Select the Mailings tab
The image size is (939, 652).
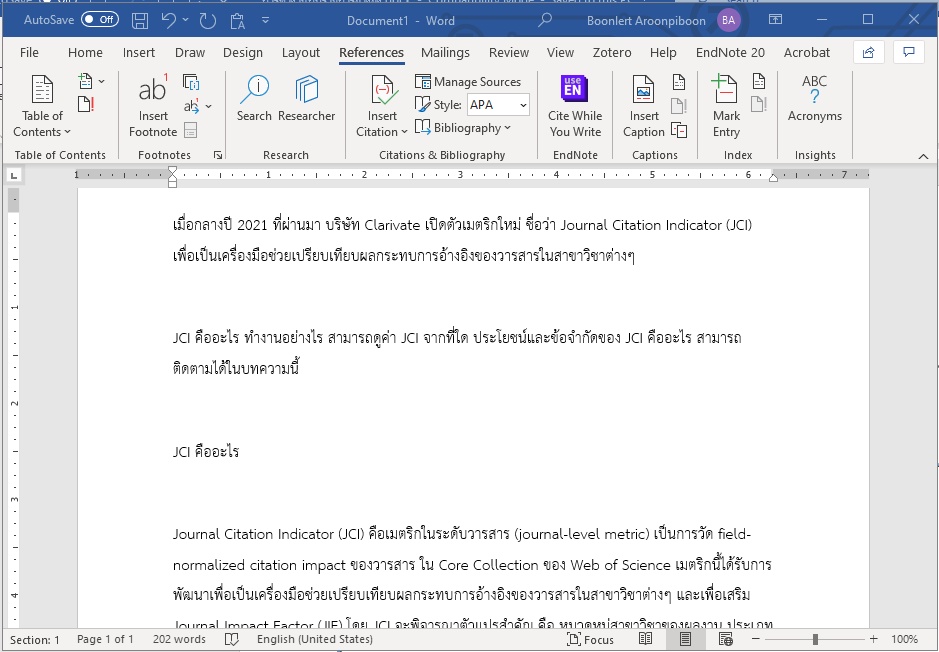(445, 53)
